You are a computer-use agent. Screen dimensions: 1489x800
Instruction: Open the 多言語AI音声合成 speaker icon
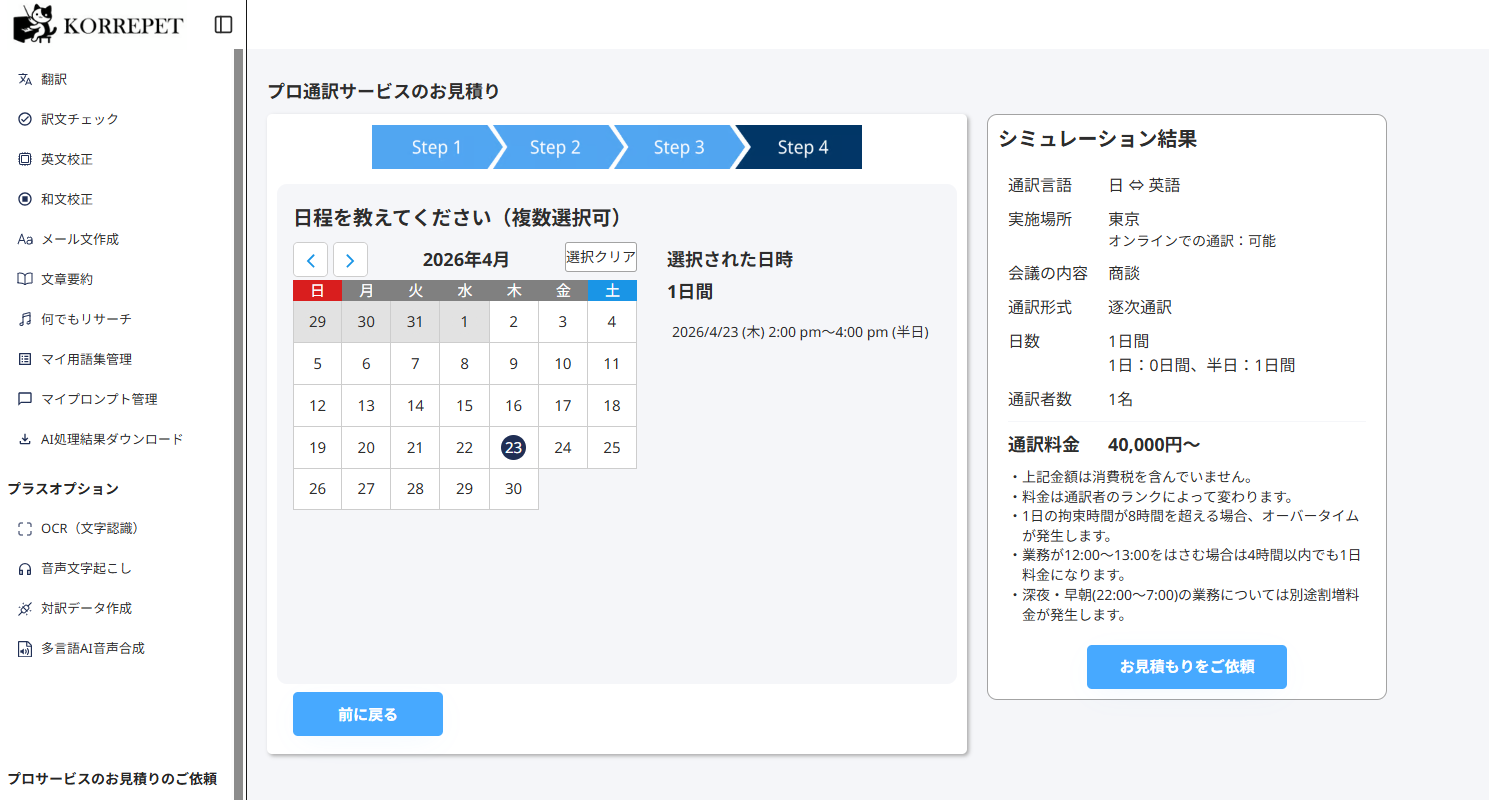point(26,648)
